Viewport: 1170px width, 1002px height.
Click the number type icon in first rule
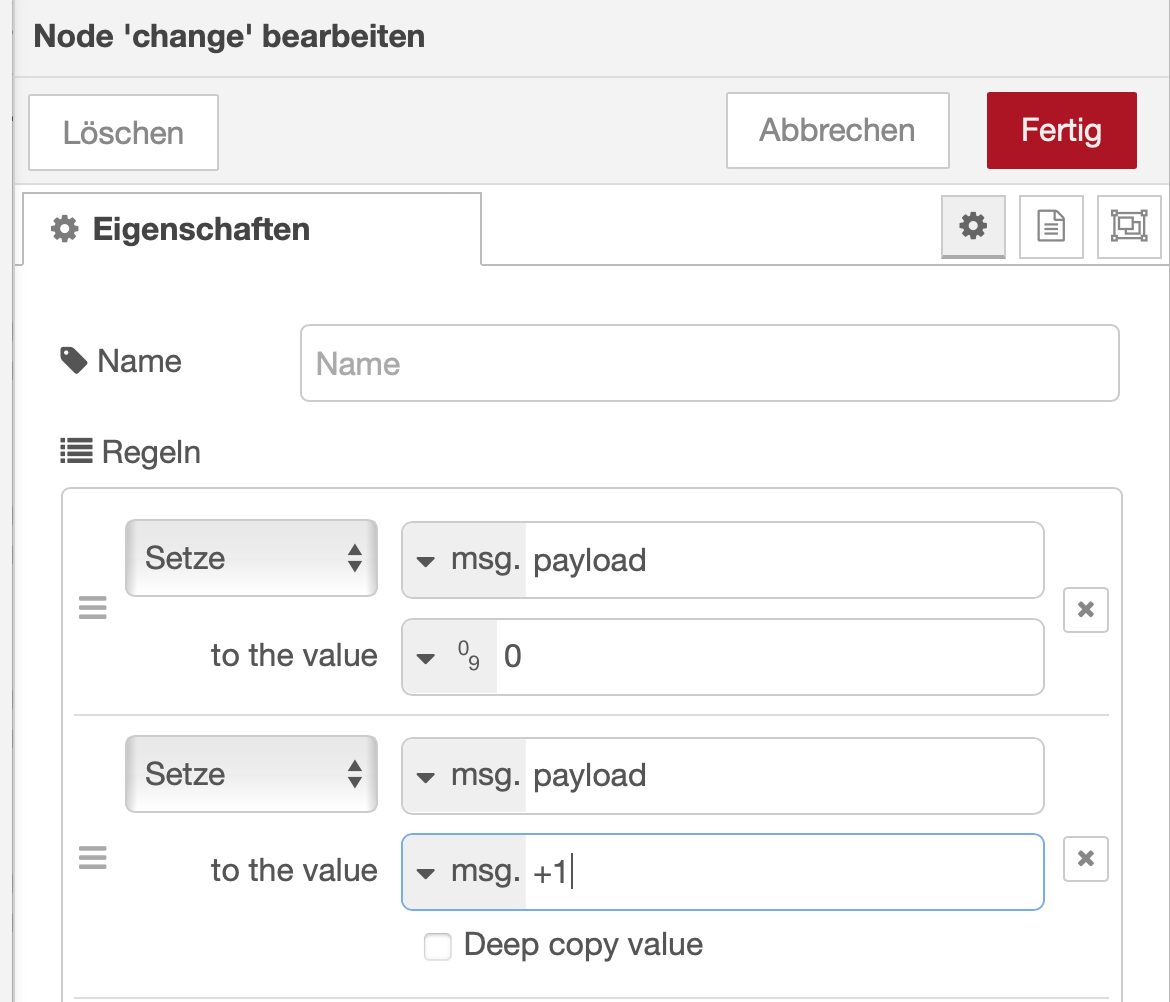468,656
